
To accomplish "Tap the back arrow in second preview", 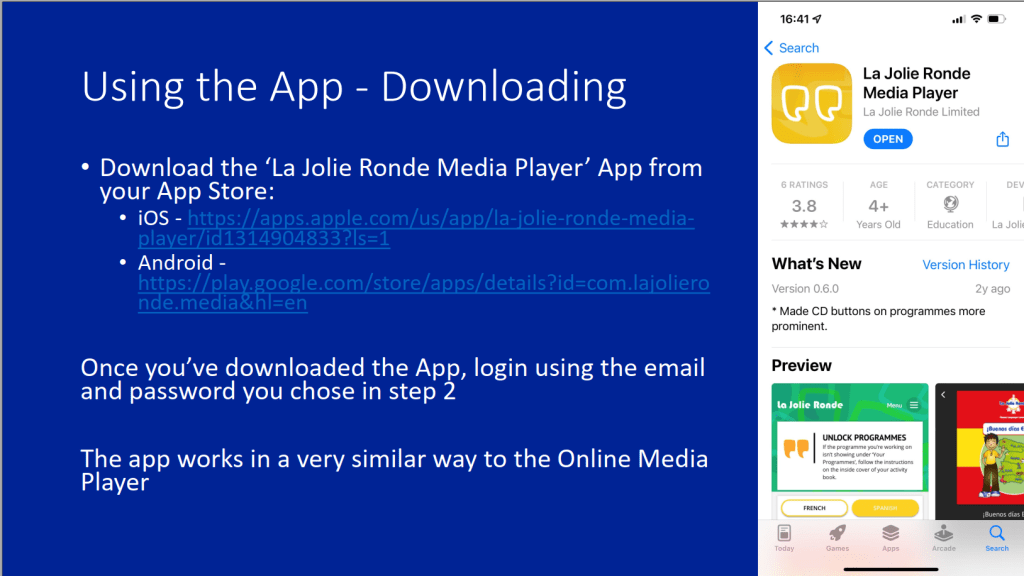I will point(943,395).
